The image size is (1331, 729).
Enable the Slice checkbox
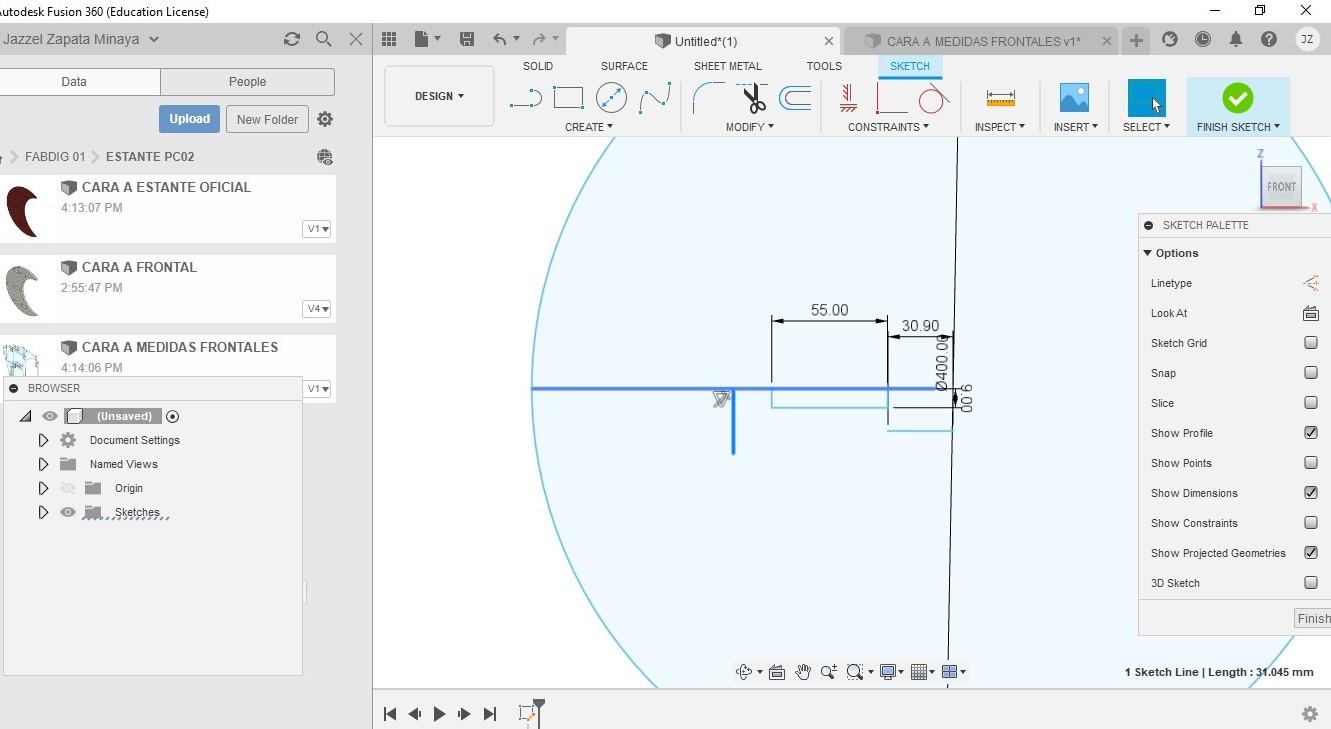(x=1311, y=403)
